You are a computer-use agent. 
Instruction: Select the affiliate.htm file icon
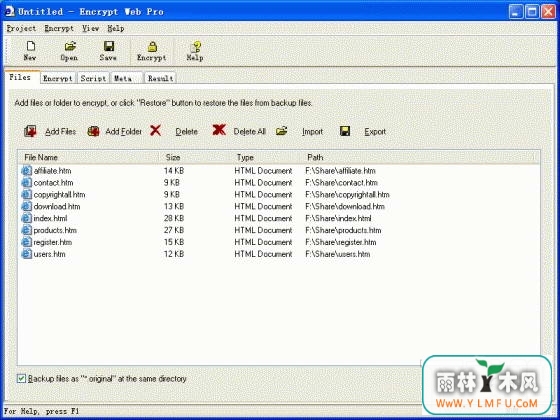[26, 171]
